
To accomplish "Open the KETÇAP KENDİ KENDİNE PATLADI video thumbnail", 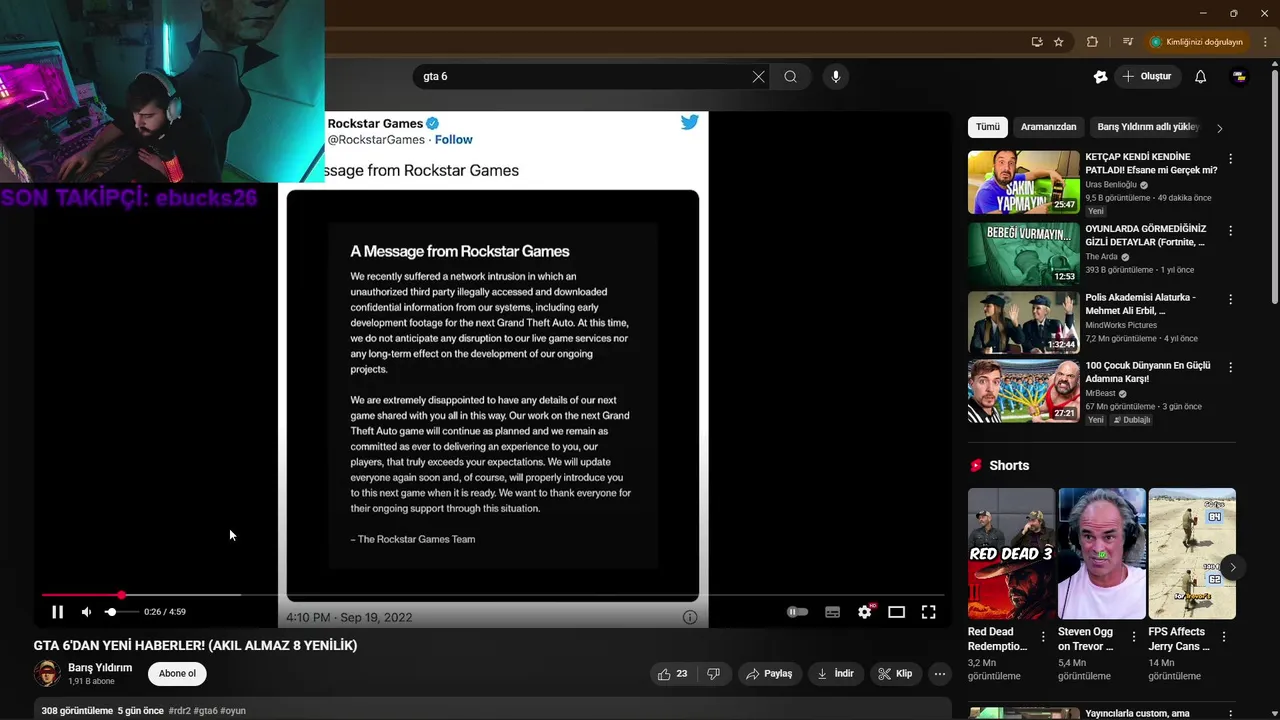I will [1024, 182].
